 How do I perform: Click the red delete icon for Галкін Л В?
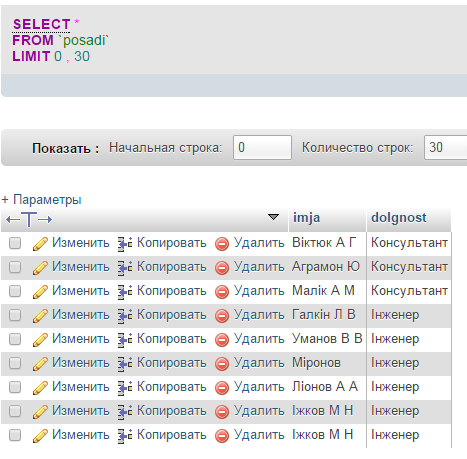click(x=222, y=316)
